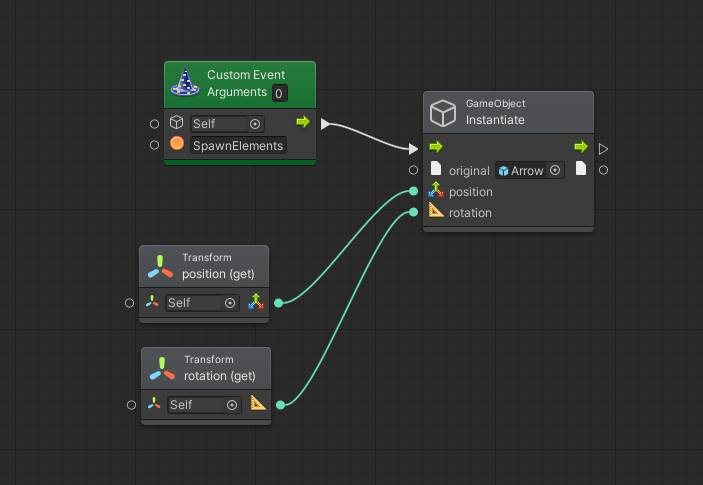Open object picker for Custom Event Self field
This screenshot has width=703, height=485.
click(255, 124)
